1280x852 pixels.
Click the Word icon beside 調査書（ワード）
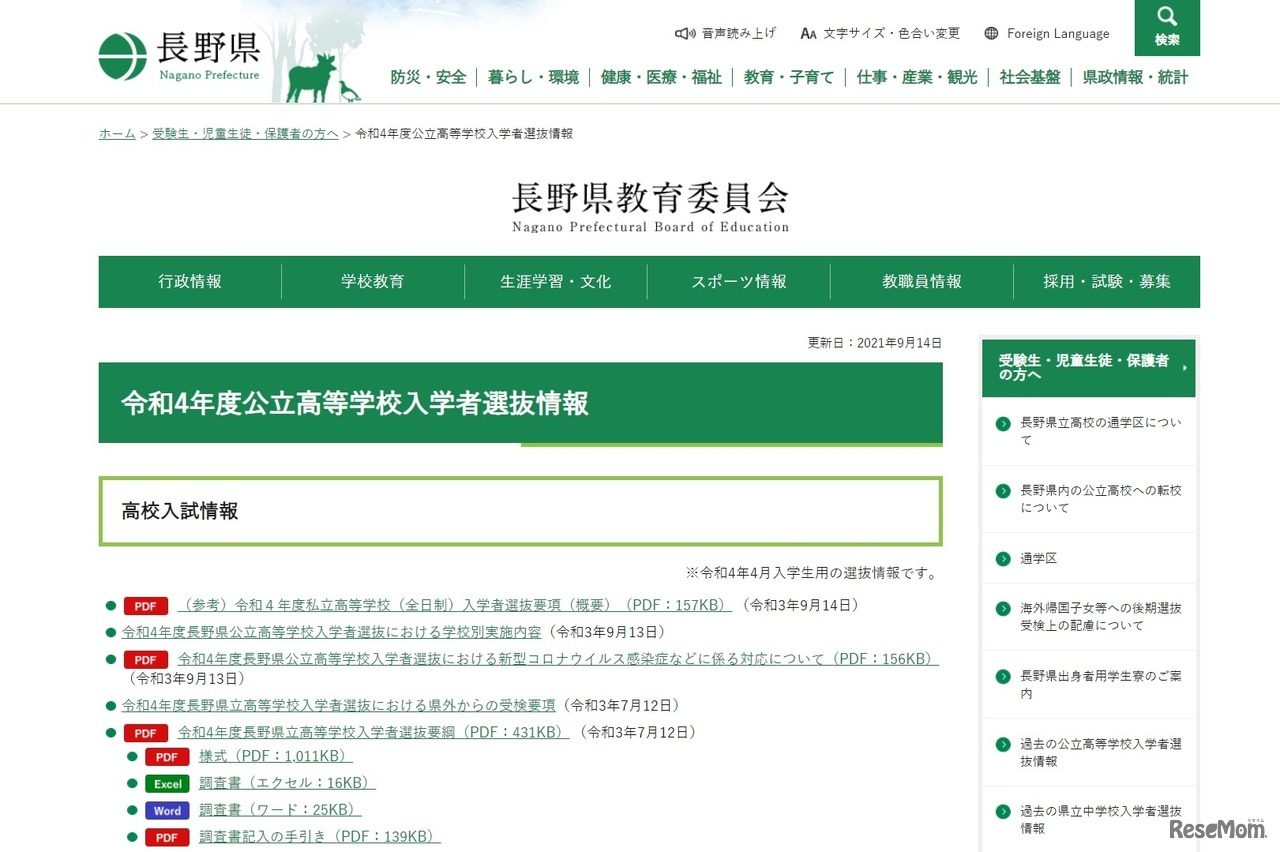click(166, 810)
